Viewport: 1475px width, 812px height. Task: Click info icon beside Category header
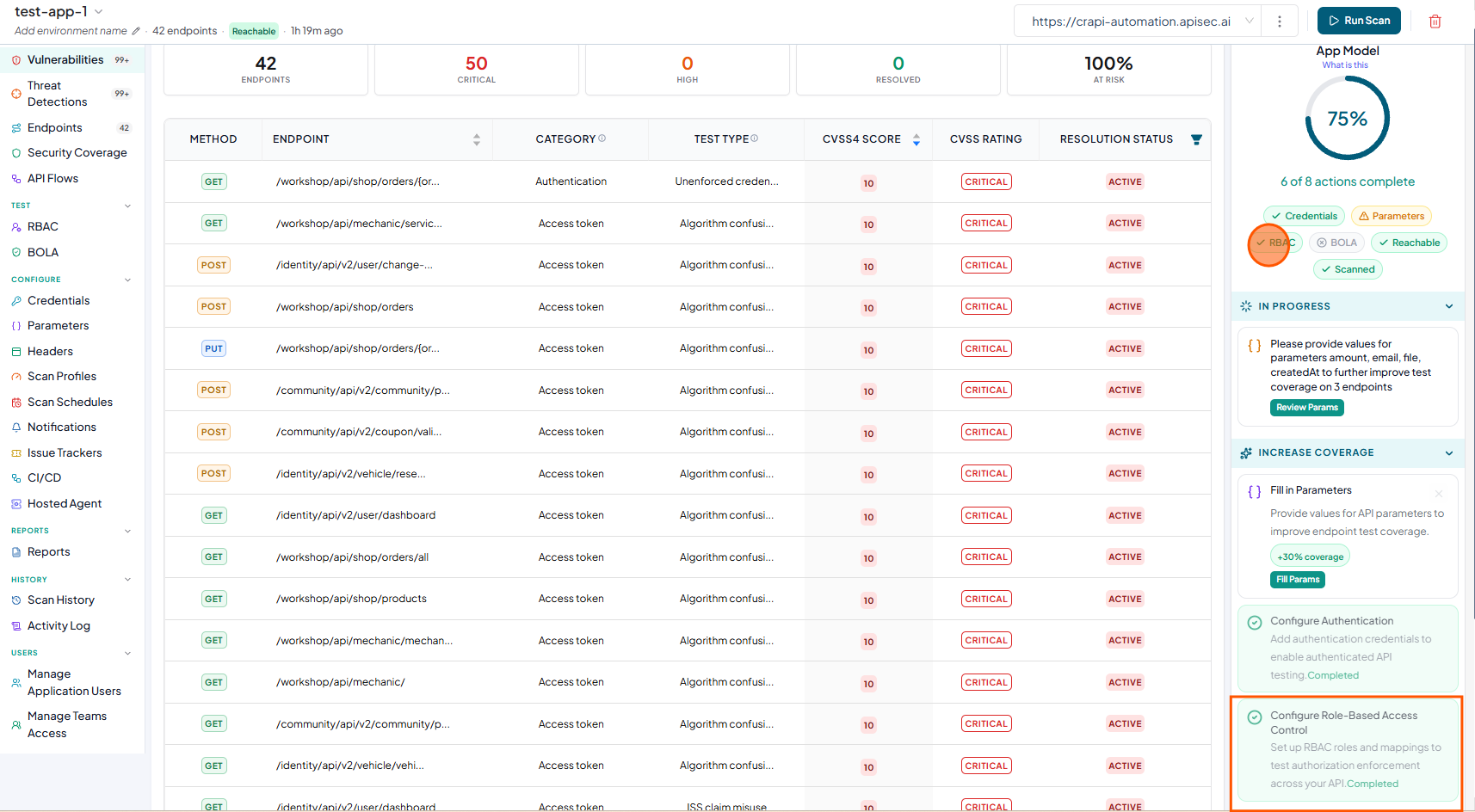[x=602, y=138]
